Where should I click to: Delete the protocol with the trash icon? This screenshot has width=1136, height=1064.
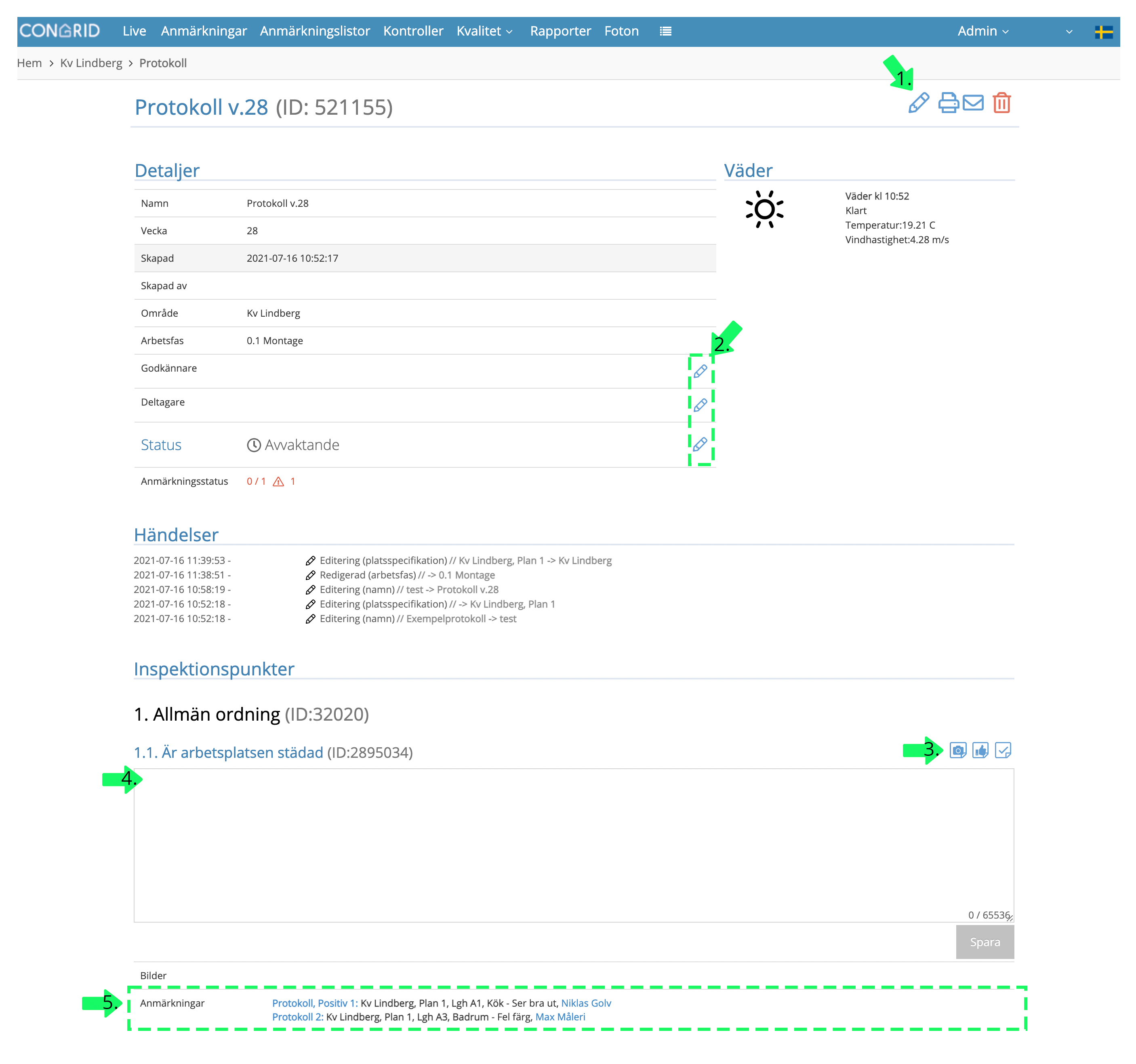pos(1002,103)
